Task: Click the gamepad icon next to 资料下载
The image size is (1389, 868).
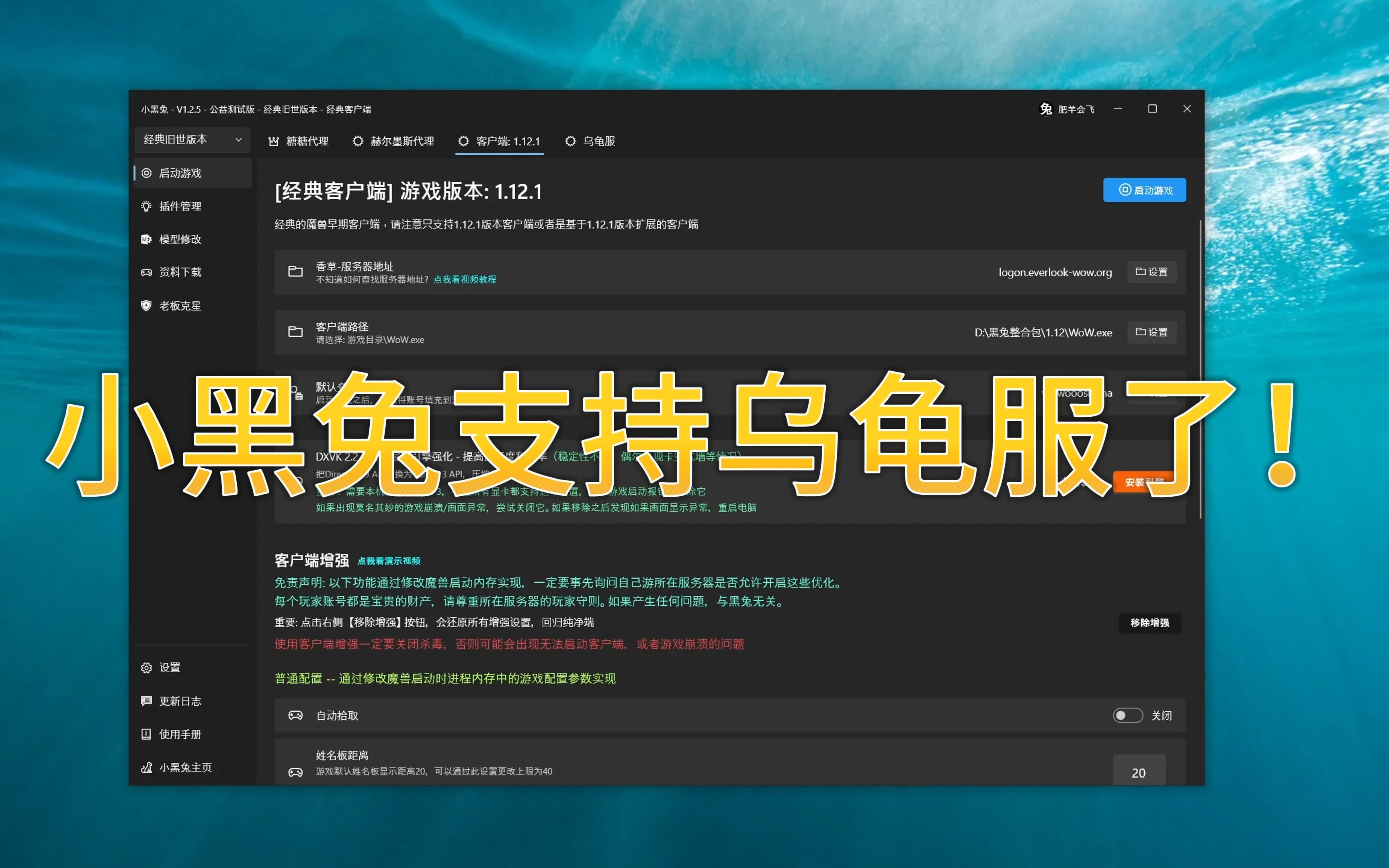Action: (146, 272)
